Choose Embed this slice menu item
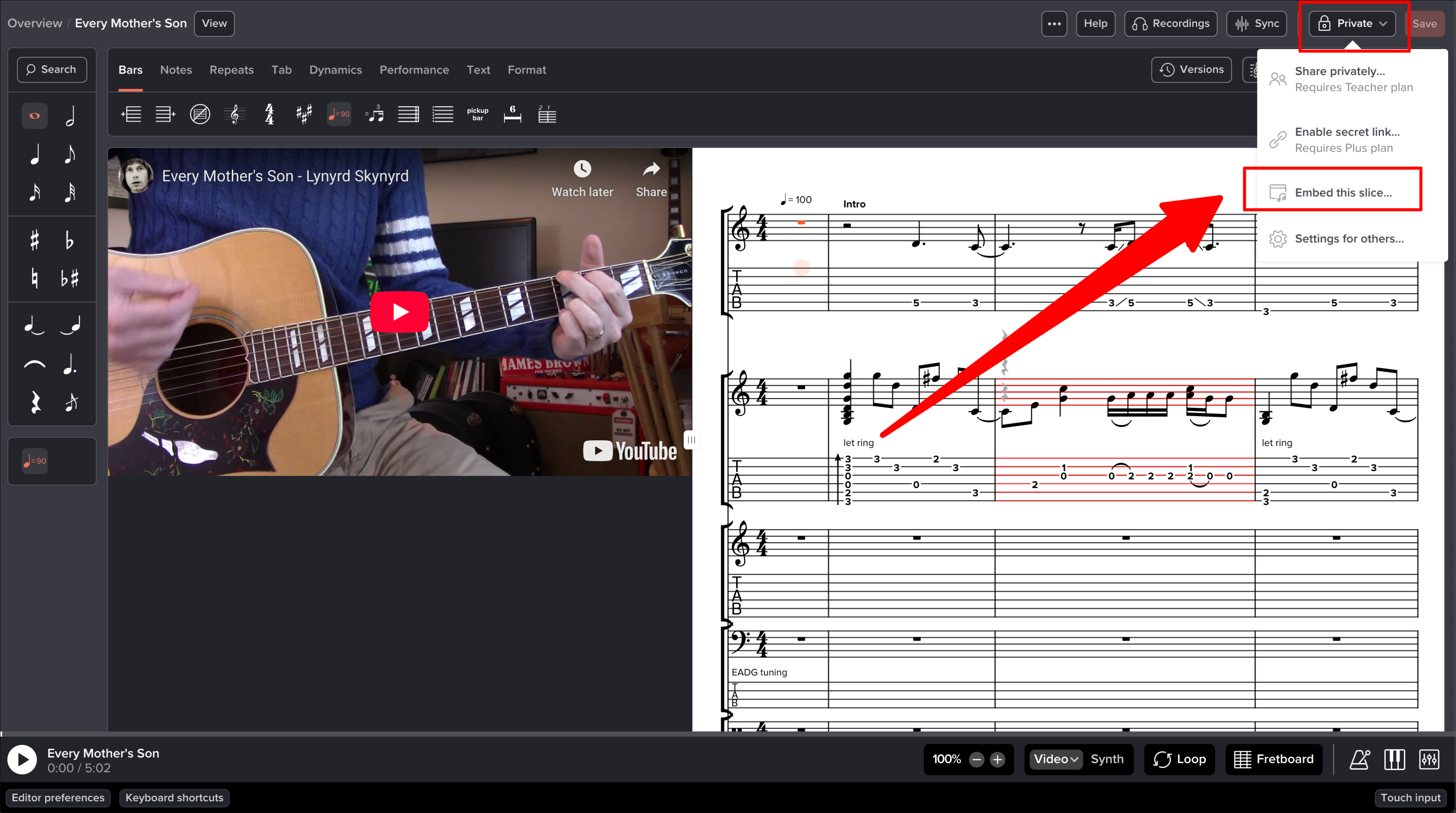This screenshot has height=813, width=1456. pos(1343,193)
